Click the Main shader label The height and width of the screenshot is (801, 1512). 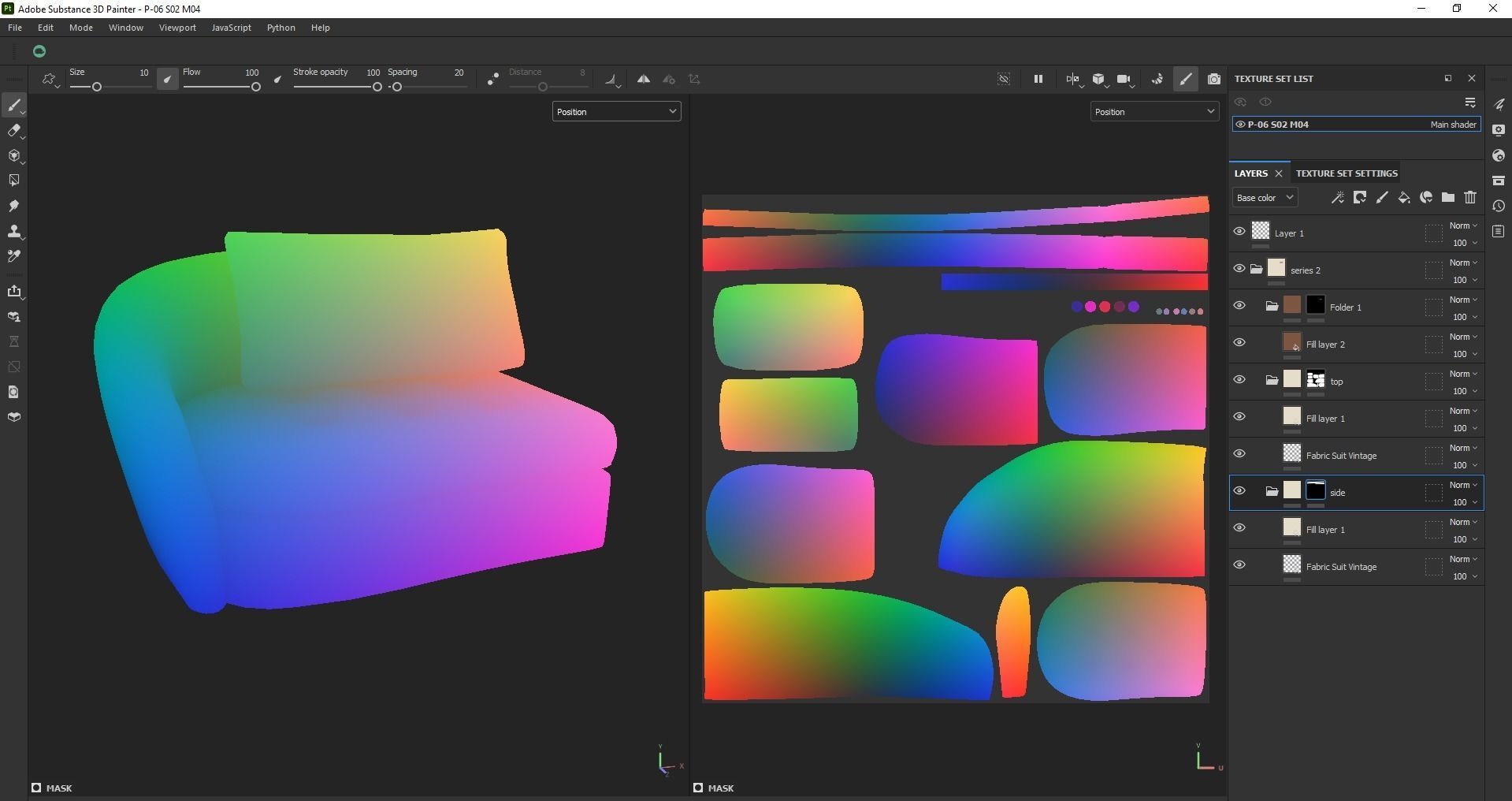click(1454, 125)
